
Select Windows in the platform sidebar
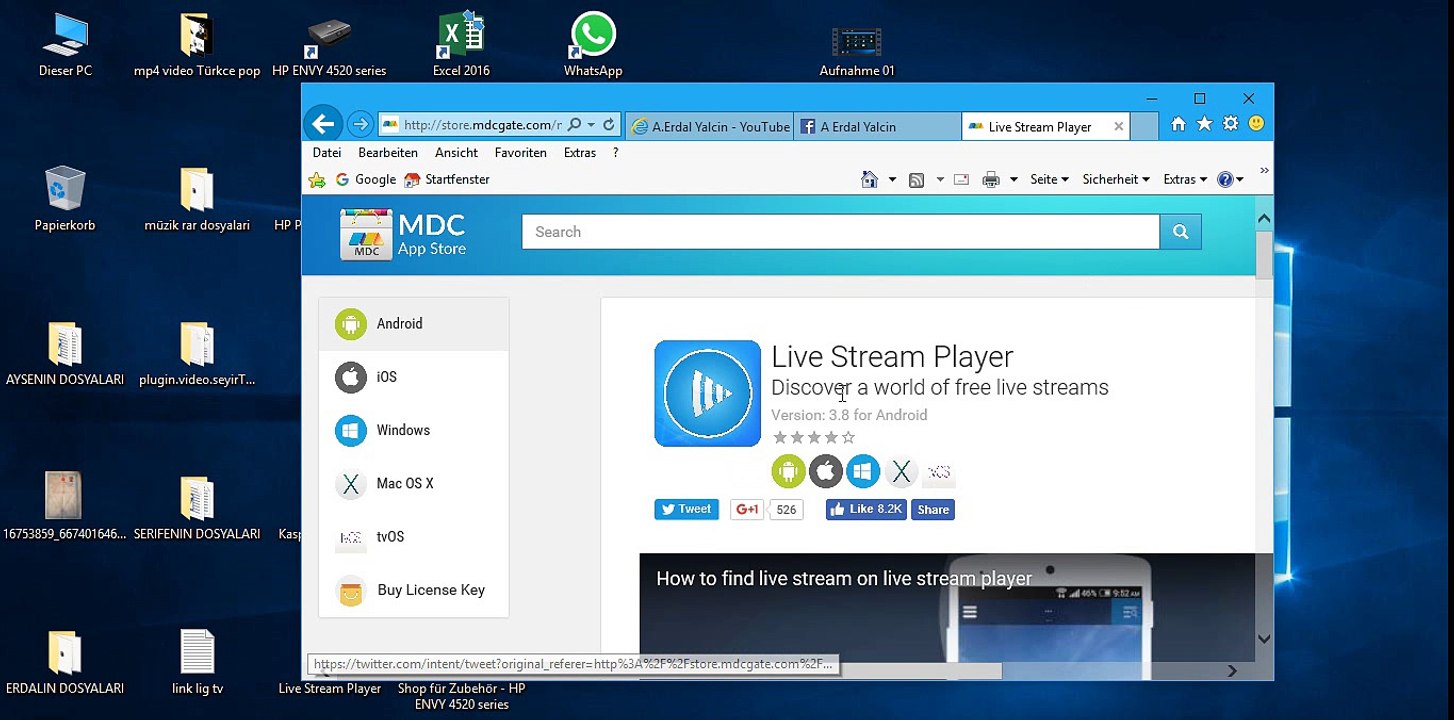coord(414,430)
